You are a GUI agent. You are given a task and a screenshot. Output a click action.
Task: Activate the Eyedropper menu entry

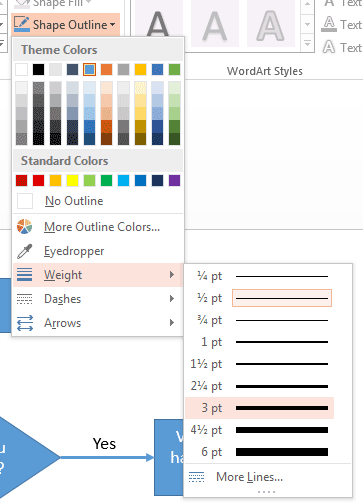[x=98, y=251]
